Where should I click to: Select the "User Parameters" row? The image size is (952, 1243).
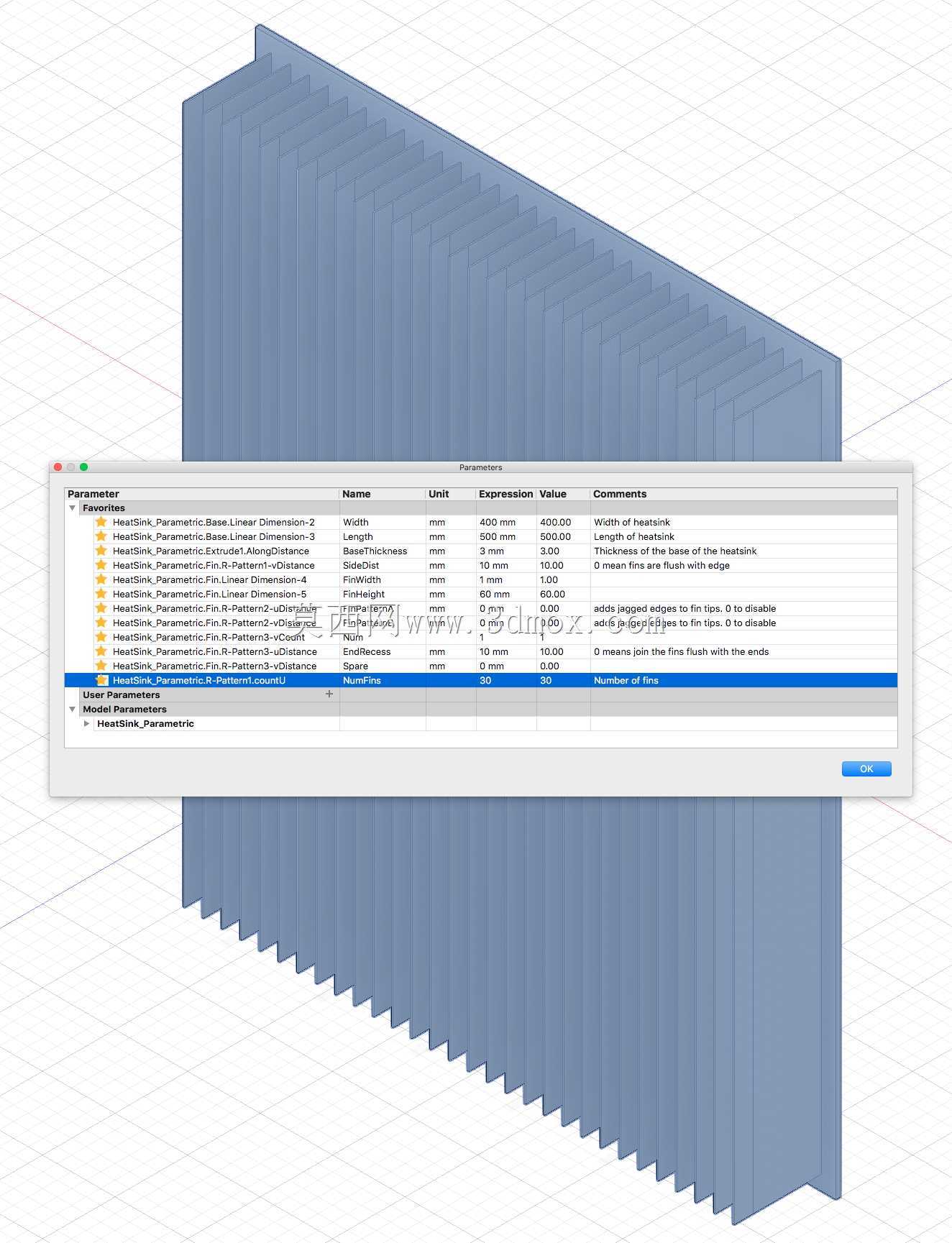pos(481,695)
